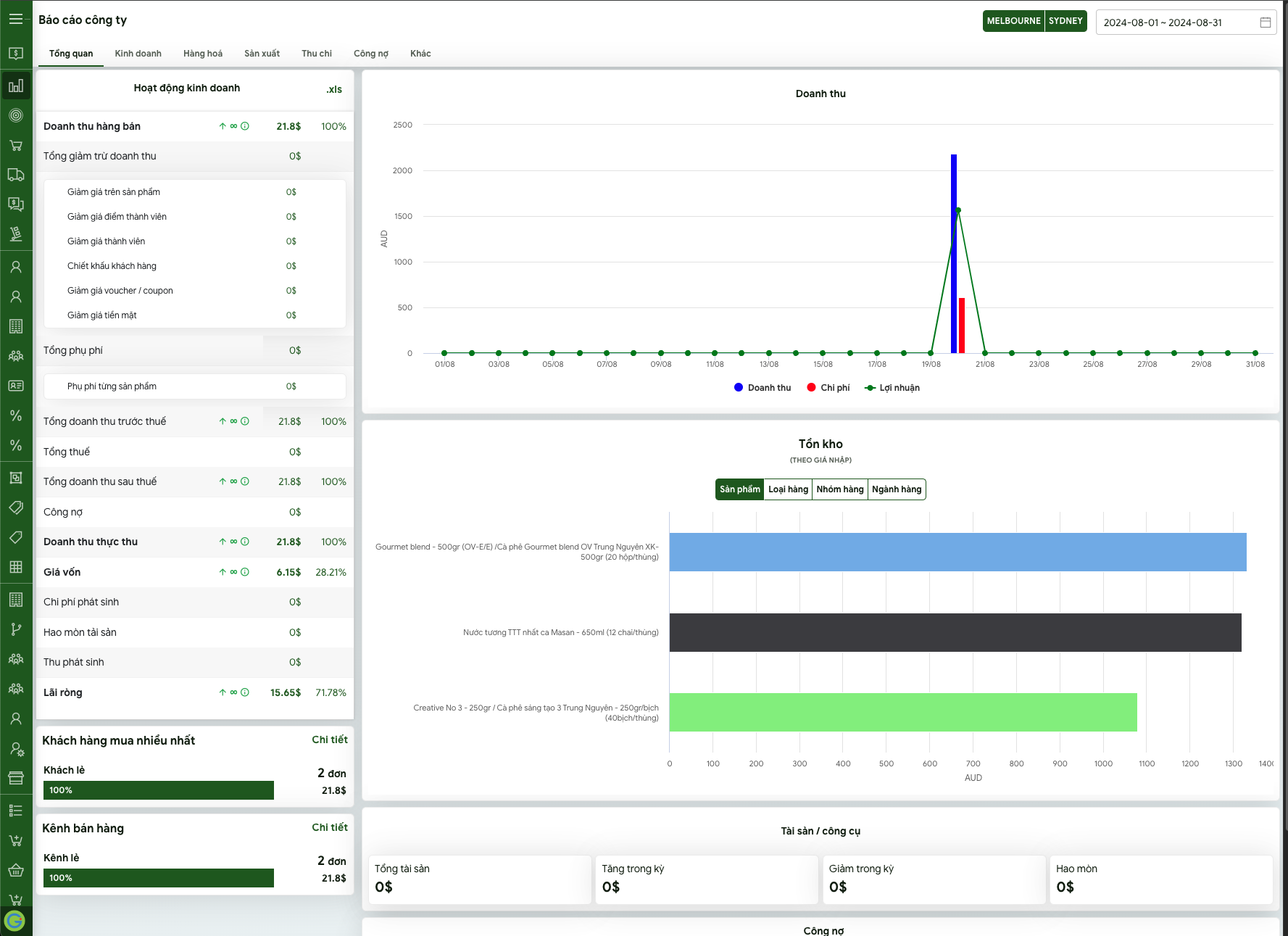
Task: Open the hand truck with boxes icon
Action: coord(16,234)
